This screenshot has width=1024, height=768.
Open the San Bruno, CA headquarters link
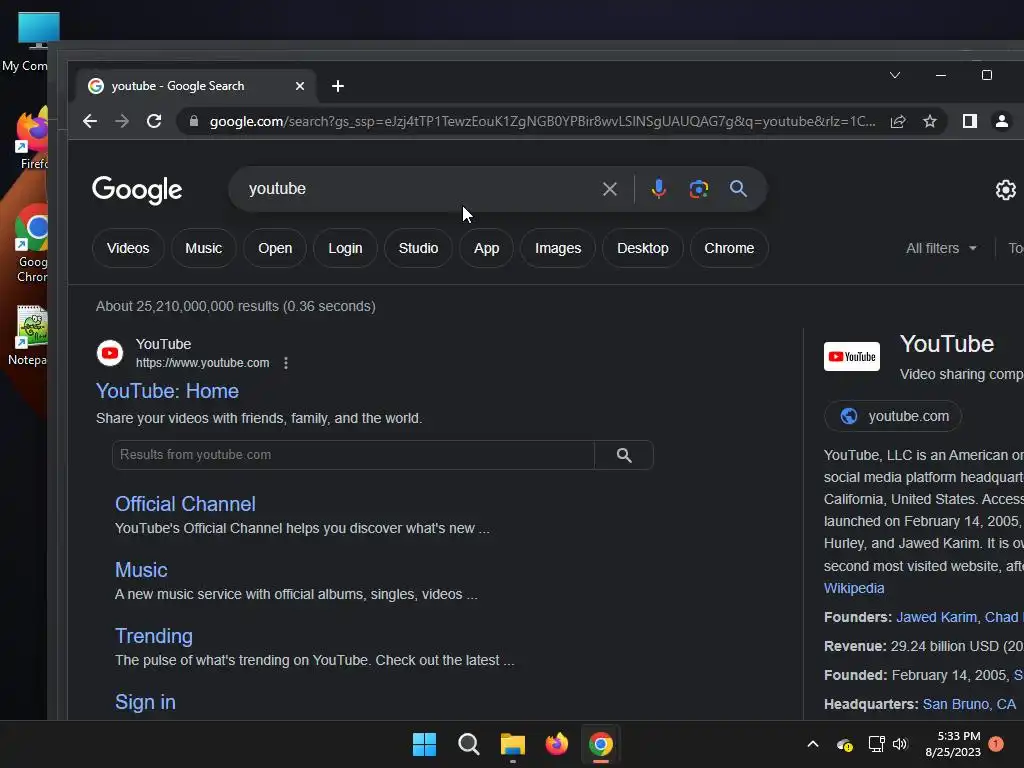(x=969, y=705)
